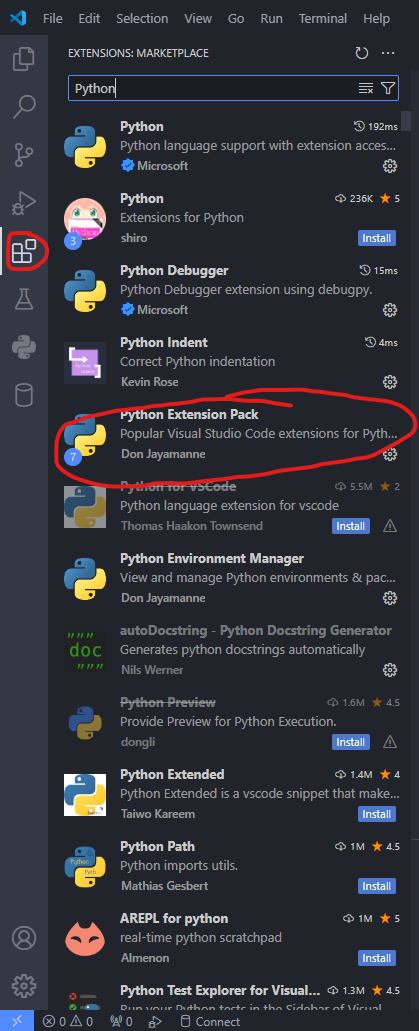
Task: Open remote window button in status bar
Action: click(18, 1021)
